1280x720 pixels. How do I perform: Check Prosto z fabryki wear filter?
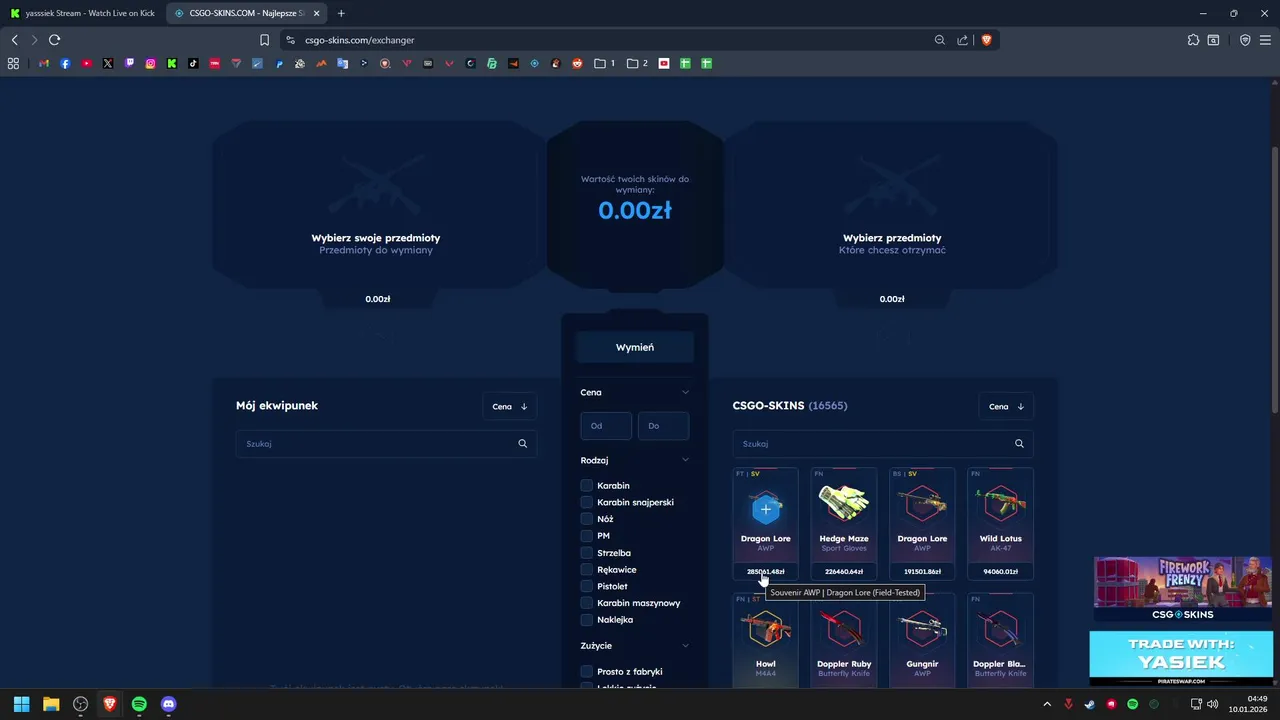587,672
